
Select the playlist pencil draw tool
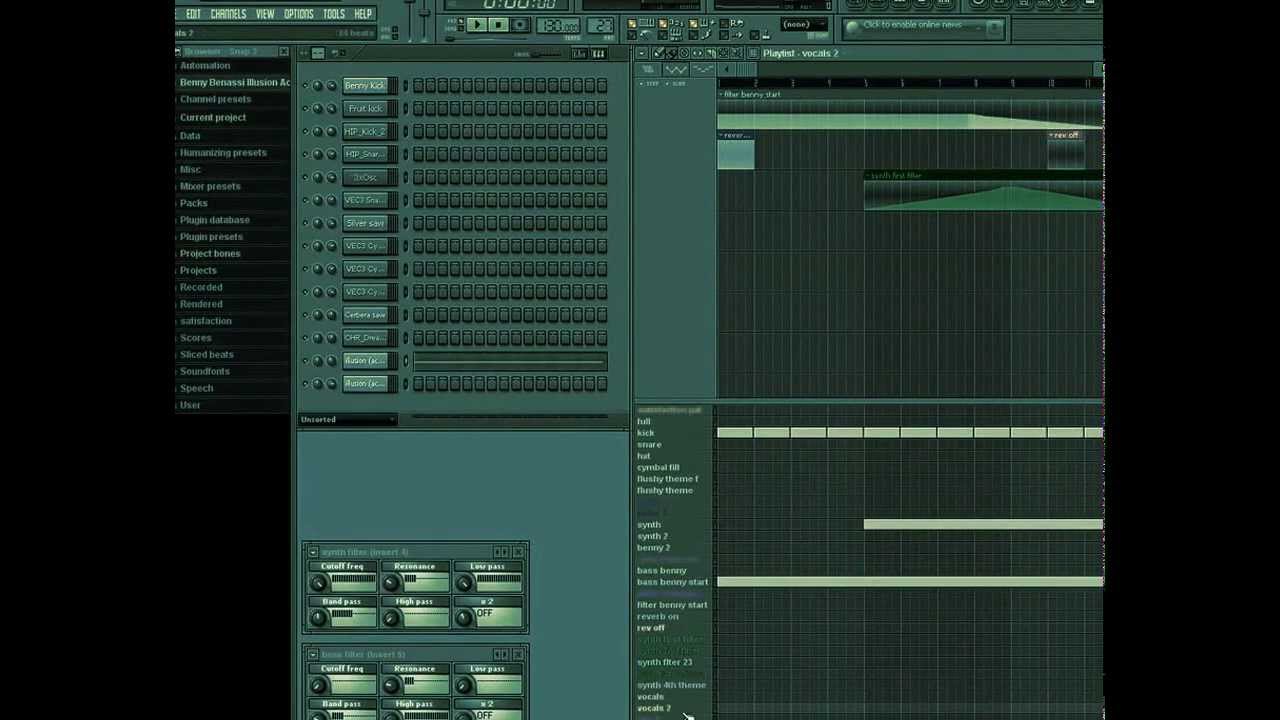659,53
